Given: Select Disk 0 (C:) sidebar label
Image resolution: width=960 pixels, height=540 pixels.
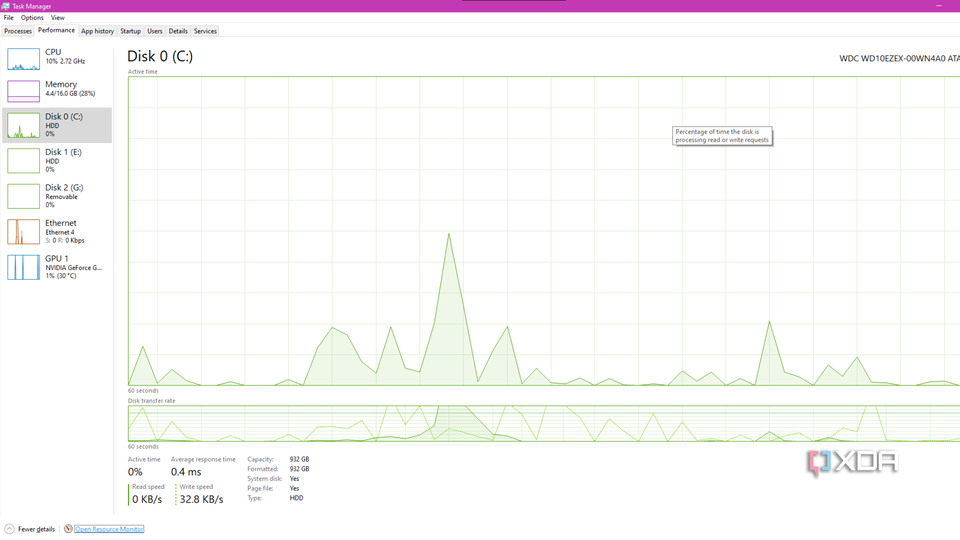Looking at the screenshot, I should coord(64,116).
